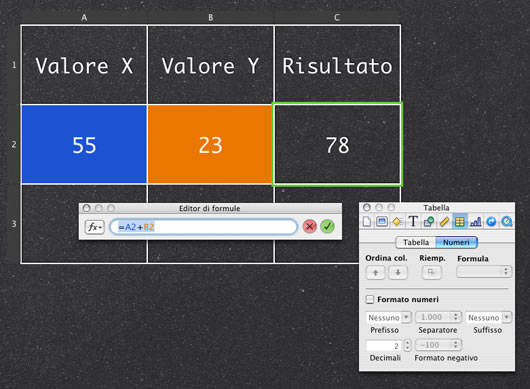Select row 1 header
This screenshot has height=389, width=530.
click(x=14, y=65)
